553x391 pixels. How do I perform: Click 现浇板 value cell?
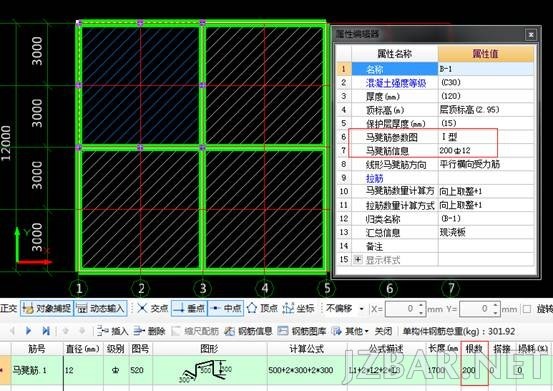coord(486,232)
